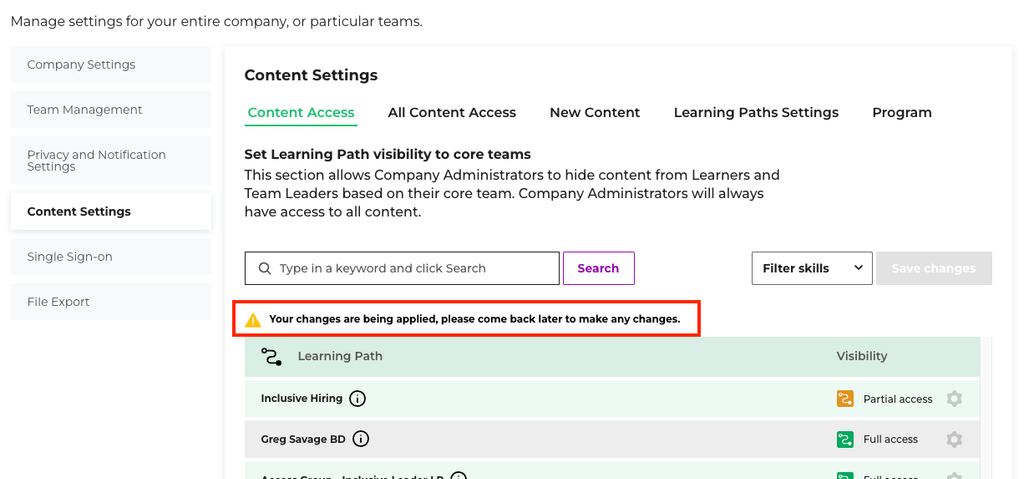Open the Filter skills dropdown
Viewport: 1024px width, 479px height.
(812, 269)
